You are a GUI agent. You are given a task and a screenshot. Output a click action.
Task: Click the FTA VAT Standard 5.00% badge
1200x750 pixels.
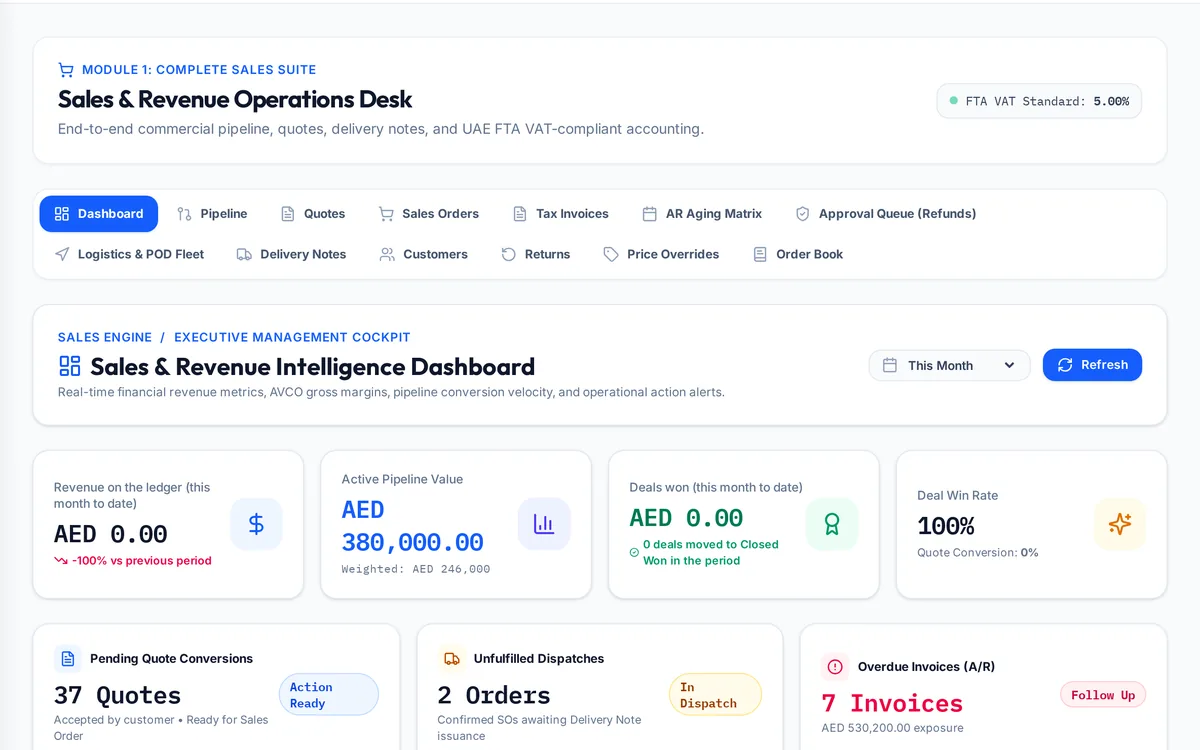(x=1039, y=101)
